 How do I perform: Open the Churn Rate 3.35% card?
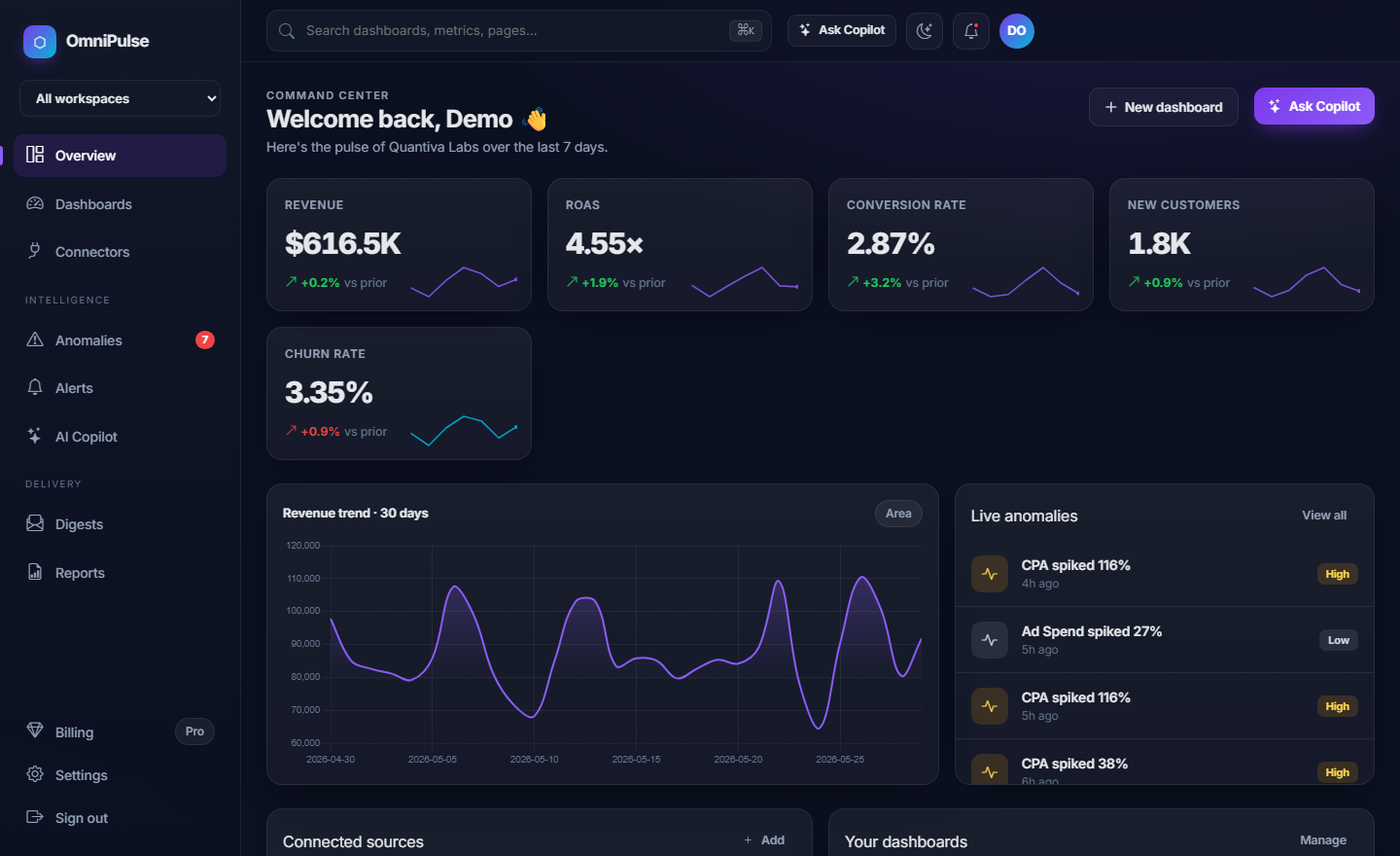coord(399,393)
